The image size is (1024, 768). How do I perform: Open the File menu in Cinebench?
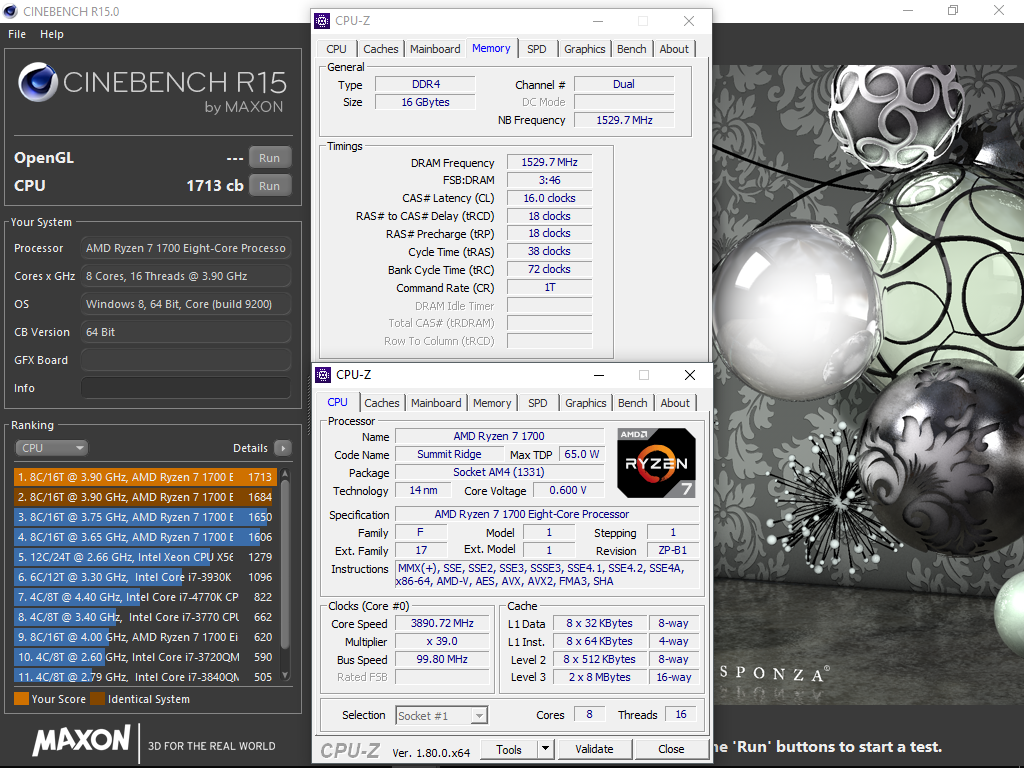point(17,34)
